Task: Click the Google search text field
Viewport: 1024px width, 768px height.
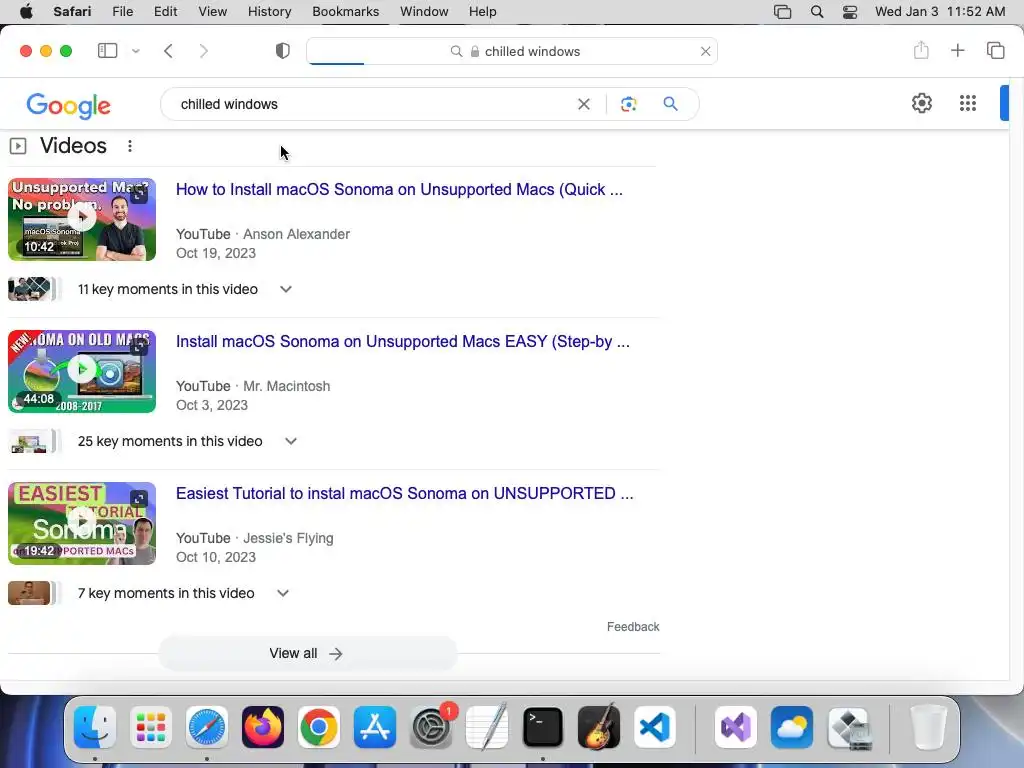Action: click(x=372, y=104)
